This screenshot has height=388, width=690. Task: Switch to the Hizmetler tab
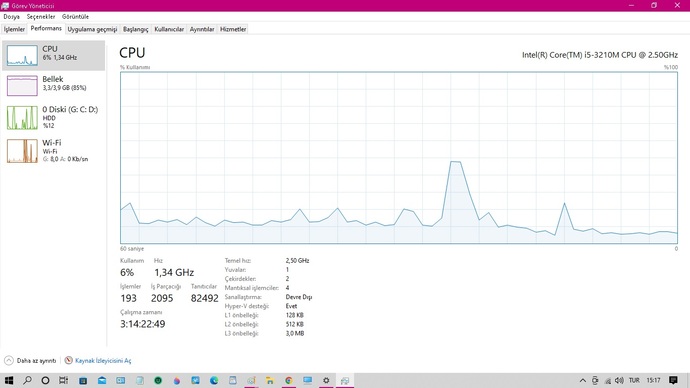point(233,29)
